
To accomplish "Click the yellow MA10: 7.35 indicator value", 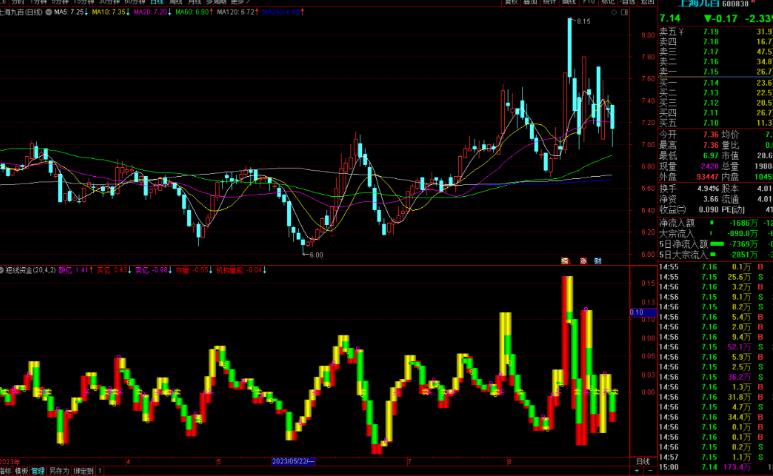I will click(x=111, y=12).
